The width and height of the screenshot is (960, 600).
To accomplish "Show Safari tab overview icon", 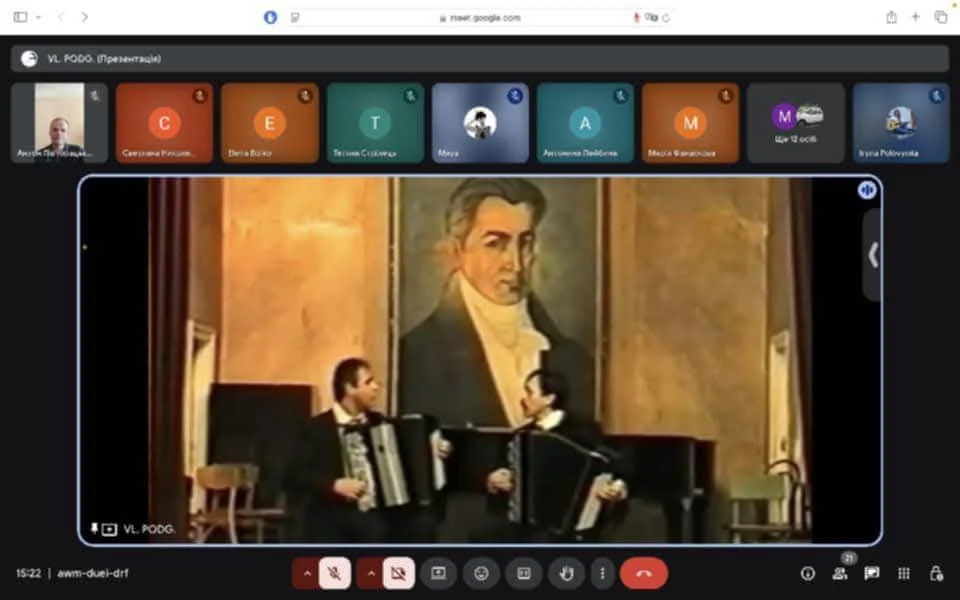I will (x=940, y=17).
